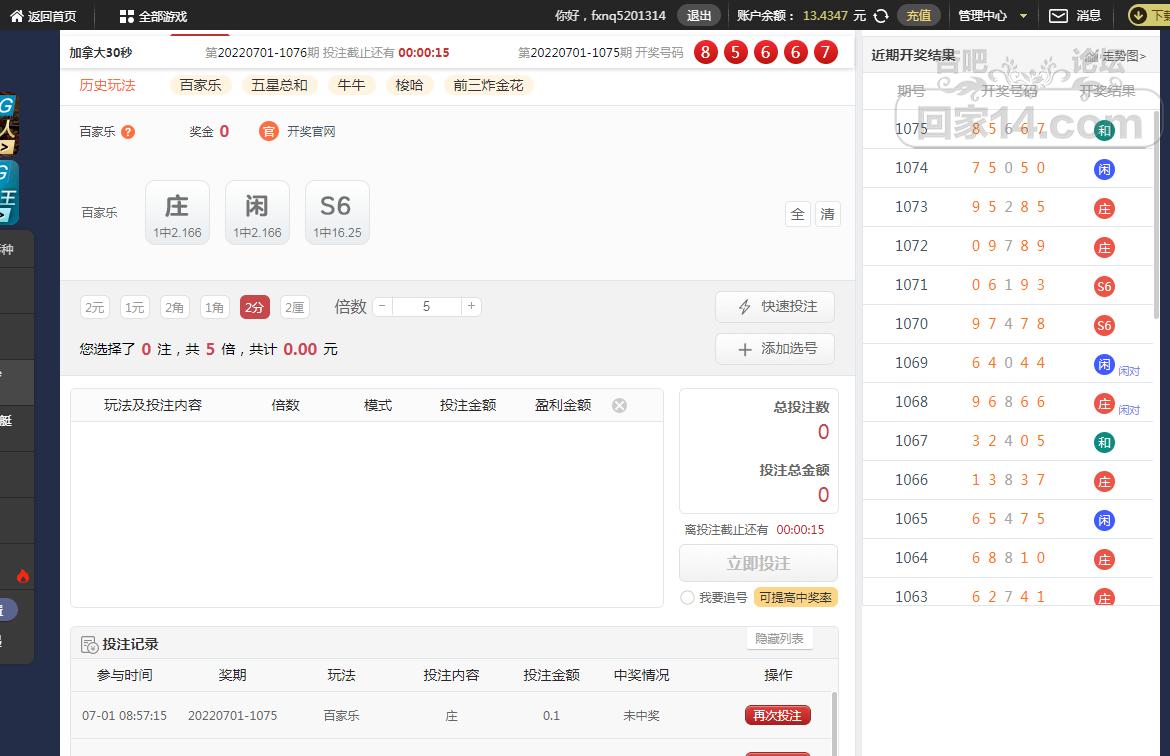The height and width of the screenshot is (756, 1170).
Task: Open the 消息 envelope icon
Action: coord(1058,16)
